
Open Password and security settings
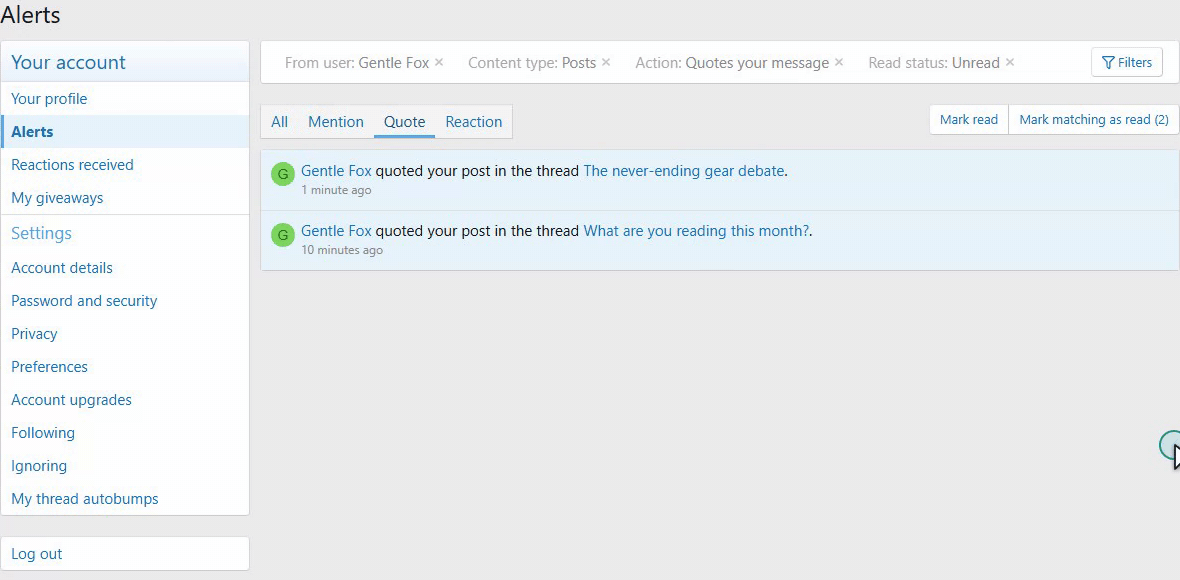pos(125,301)
